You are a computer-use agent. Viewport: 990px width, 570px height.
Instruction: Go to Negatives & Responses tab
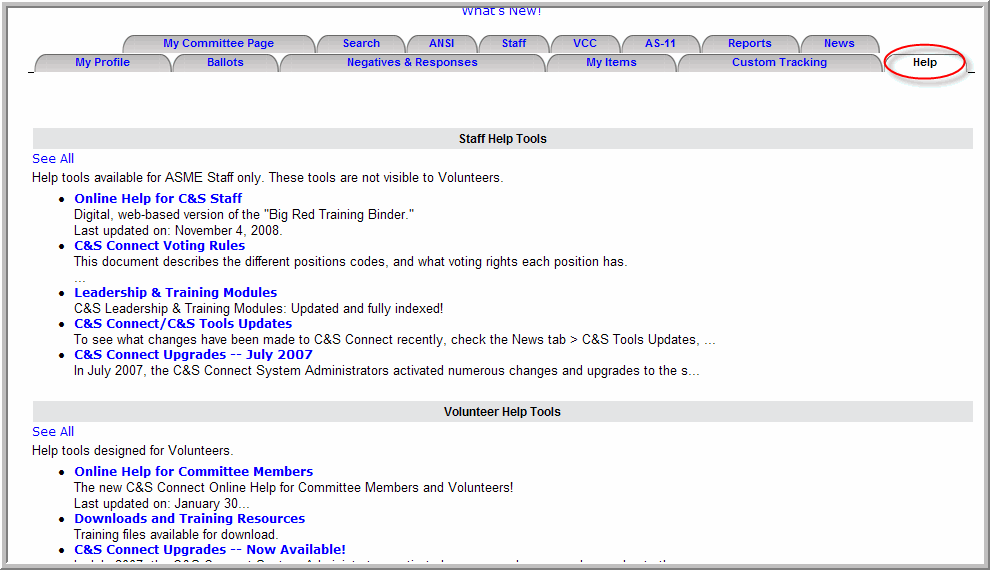click(412, 62)
